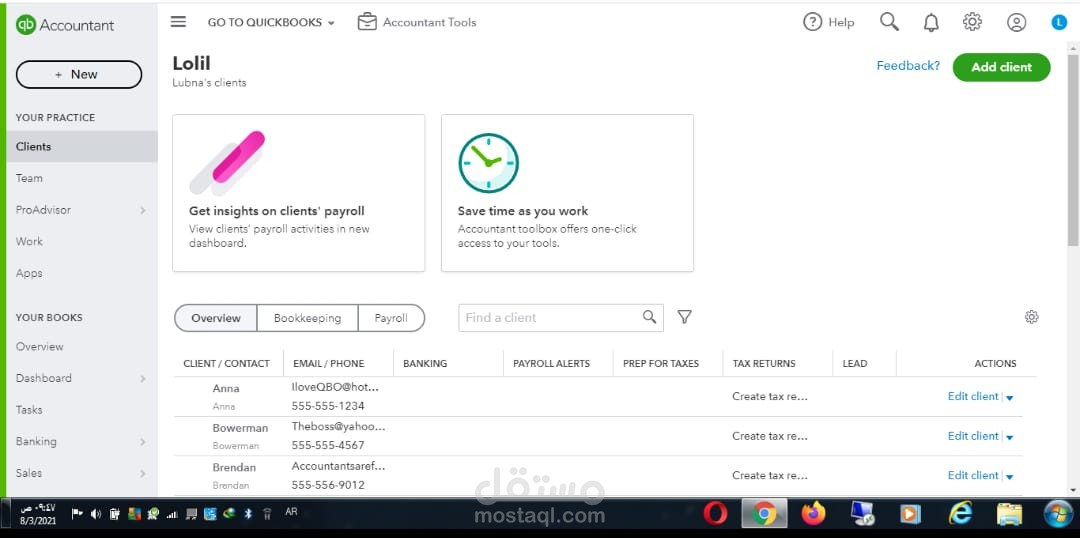
Task: Switch to the Bookkeeping view tab
Action: coord(307,318)
